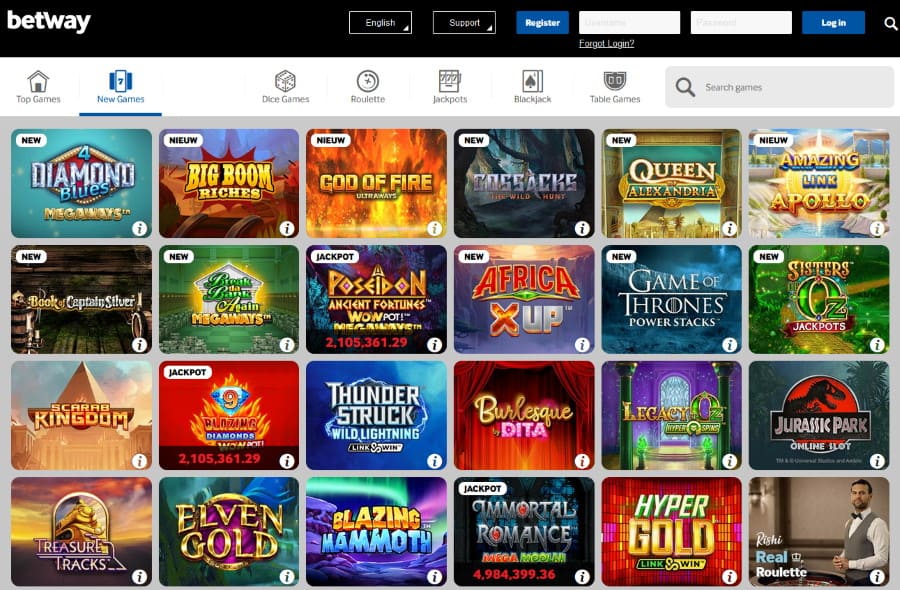
Task: Expand the Support dropdown
Action: 464,23
